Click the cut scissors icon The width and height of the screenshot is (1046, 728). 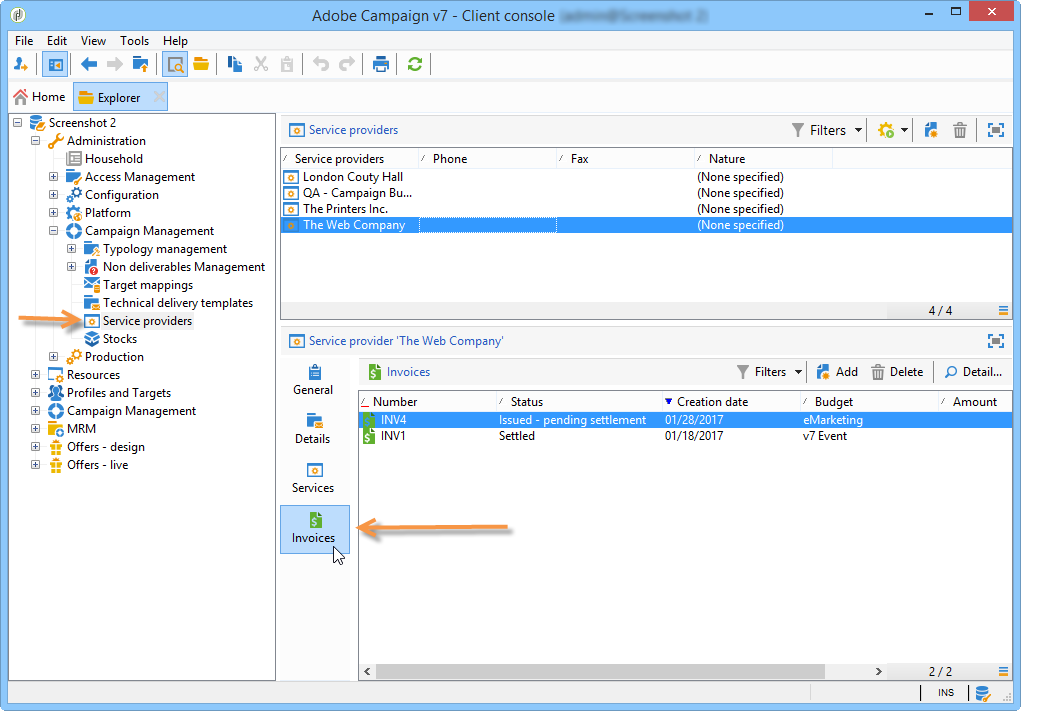tap(261, 65)
